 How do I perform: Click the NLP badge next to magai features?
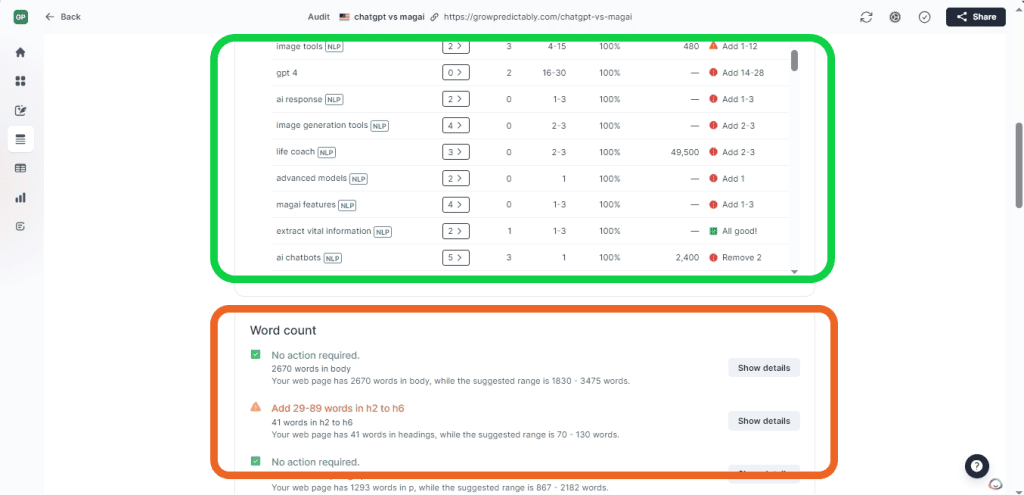tap(347, 205)
